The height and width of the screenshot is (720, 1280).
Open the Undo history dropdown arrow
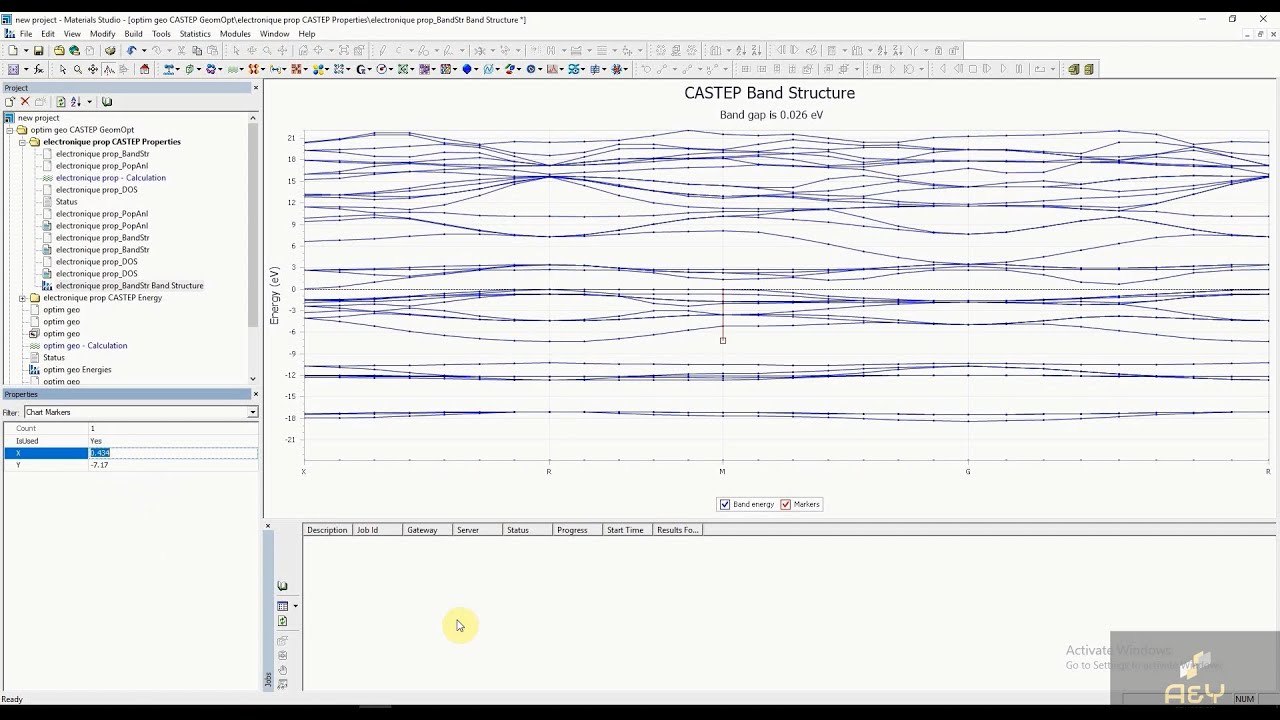(x=144, y=50)
